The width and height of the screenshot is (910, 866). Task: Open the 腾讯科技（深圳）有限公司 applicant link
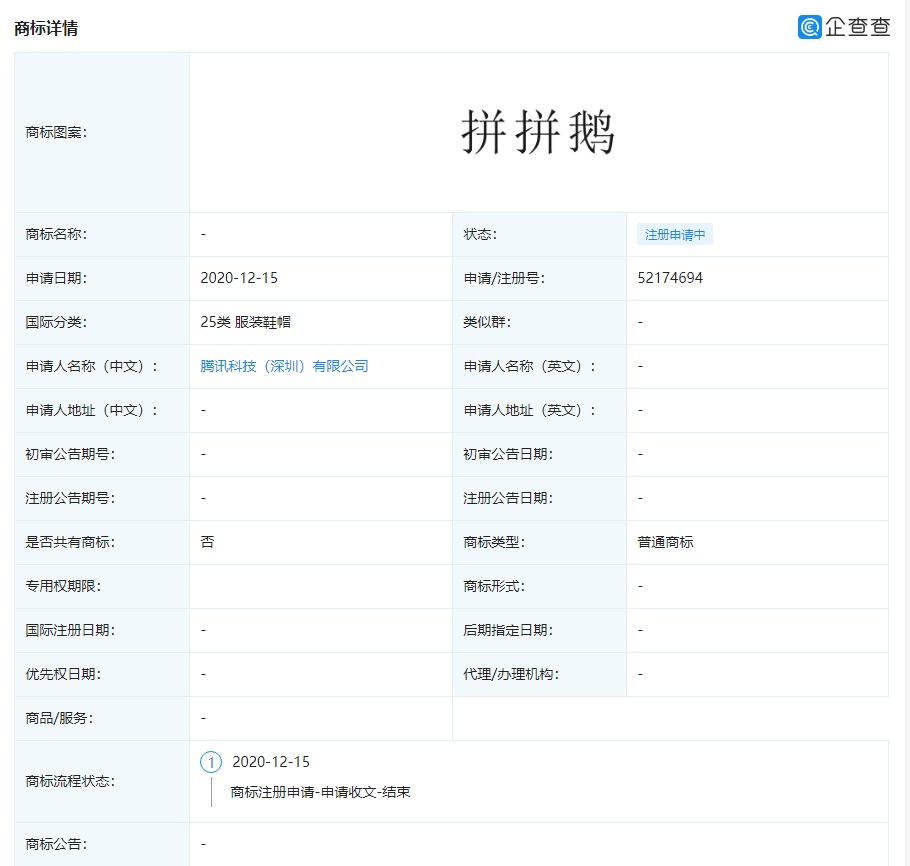tap(285, 366)
